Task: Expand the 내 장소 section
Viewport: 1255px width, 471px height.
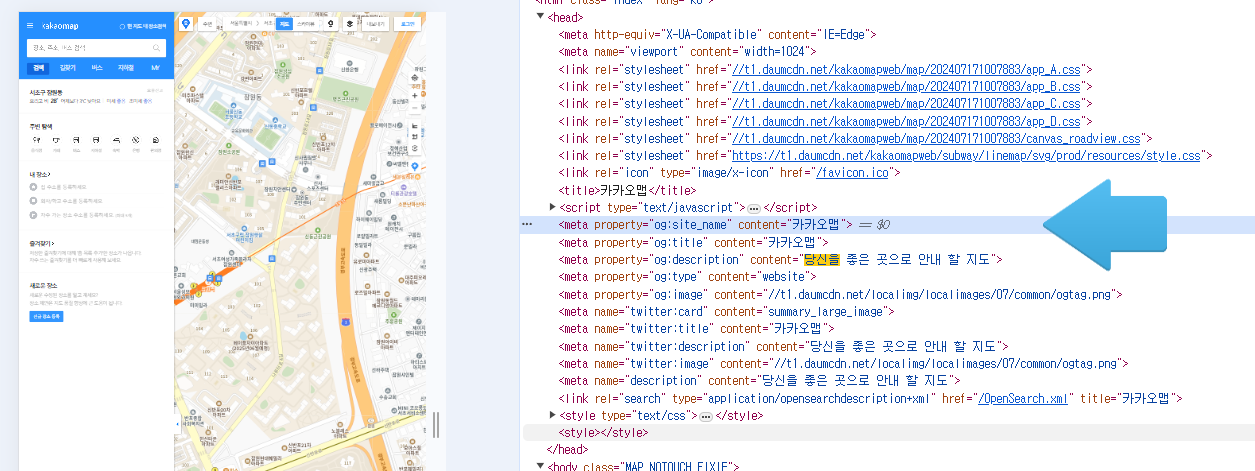Action: click(42, 174)
